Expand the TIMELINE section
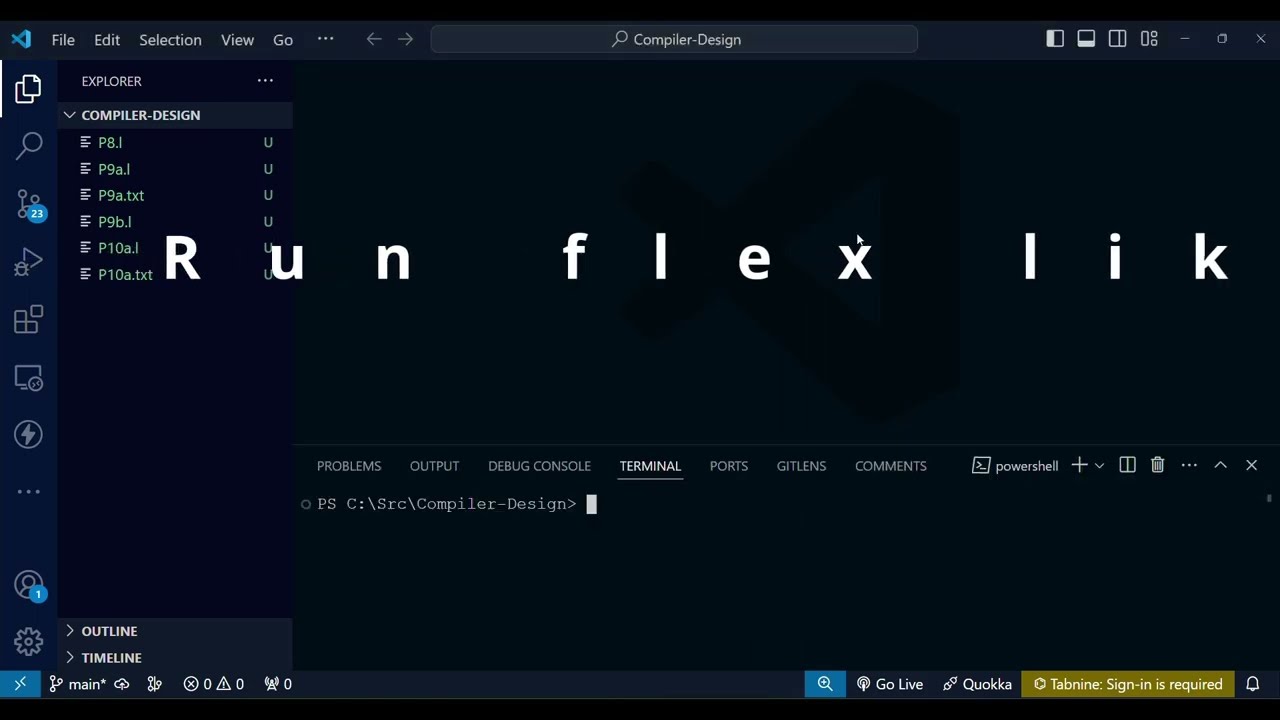Viewport: 1280px width, 720px height. point(175,658)
